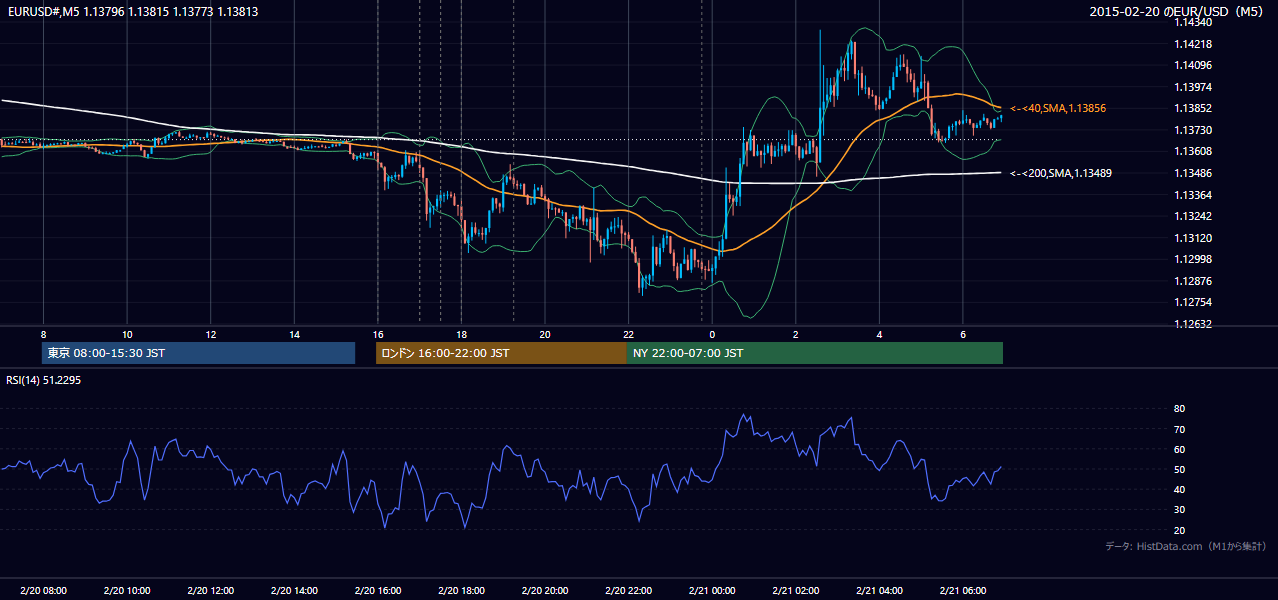
Task: Click price level 1.14340 on the axis
Action: point(1192,22)
